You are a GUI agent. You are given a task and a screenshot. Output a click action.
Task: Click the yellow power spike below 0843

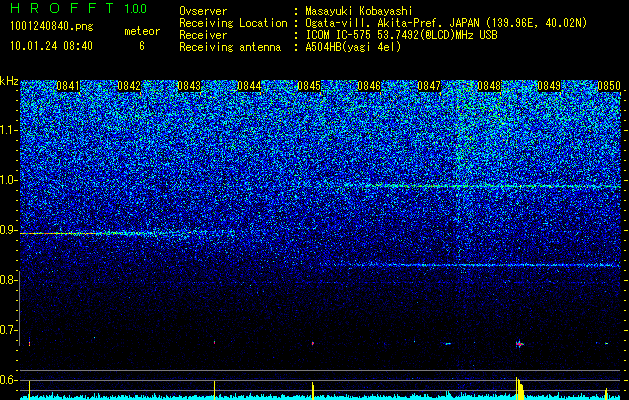point(215,390)
